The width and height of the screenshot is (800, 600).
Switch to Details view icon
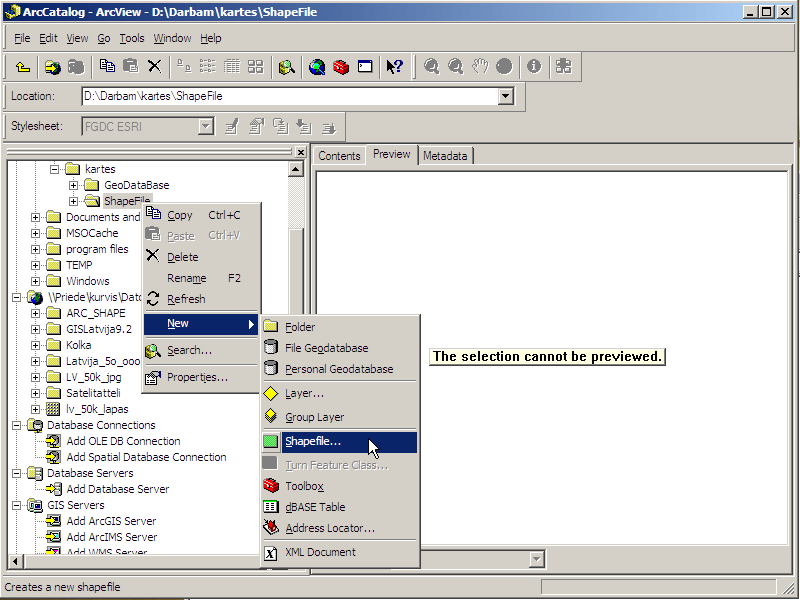pos(232,67)
